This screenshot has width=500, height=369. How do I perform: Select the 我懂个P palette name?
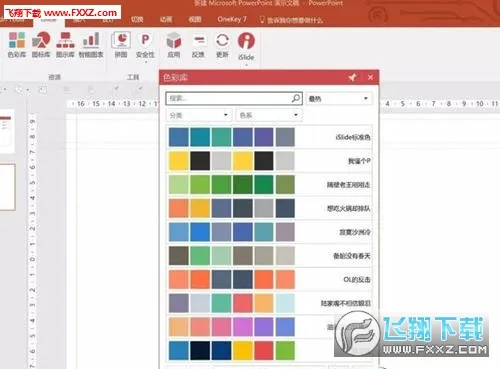click(359, 161)
